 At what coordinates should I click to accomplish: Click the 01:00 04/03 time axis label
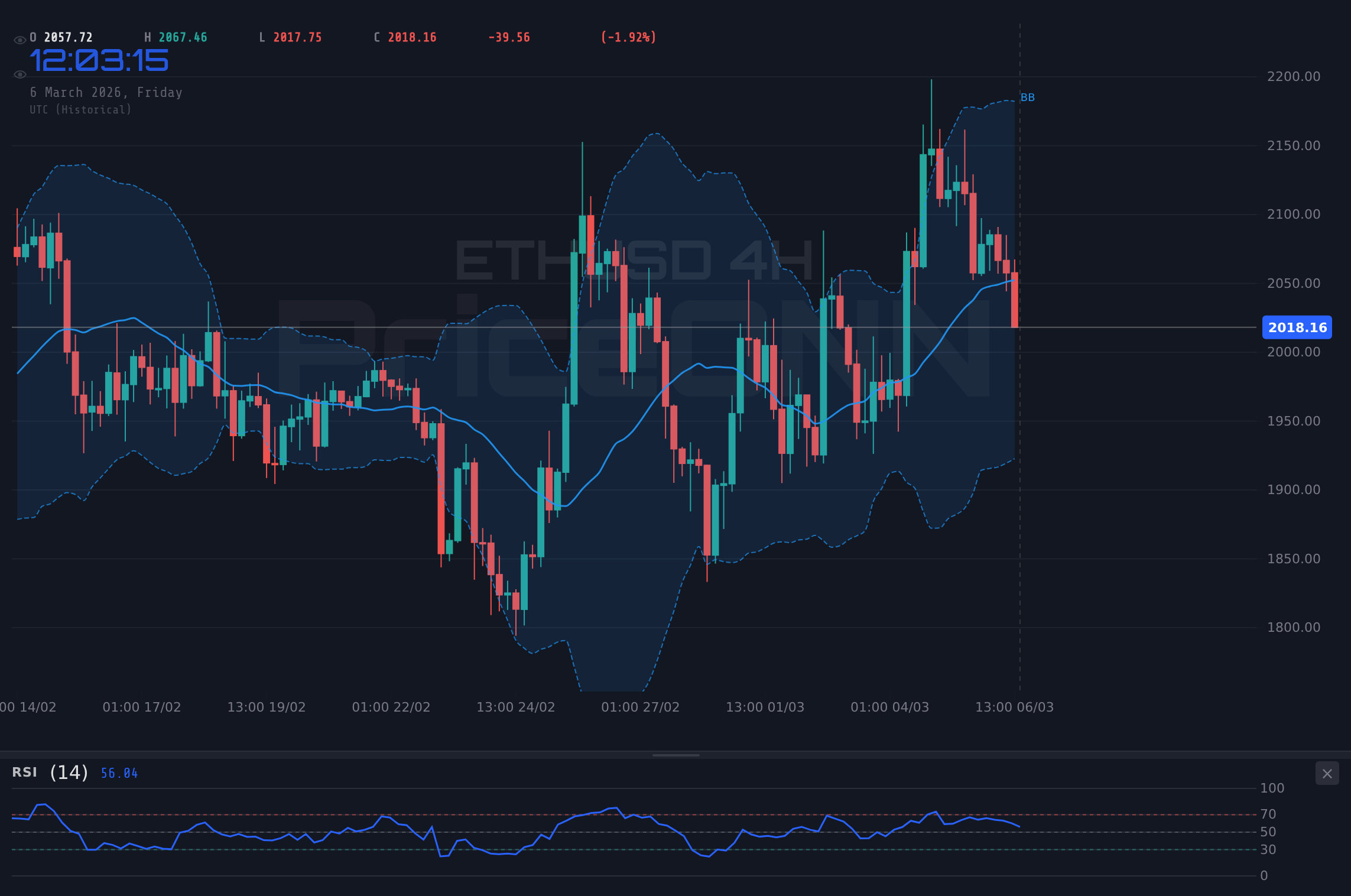click(x=890, y=707)
